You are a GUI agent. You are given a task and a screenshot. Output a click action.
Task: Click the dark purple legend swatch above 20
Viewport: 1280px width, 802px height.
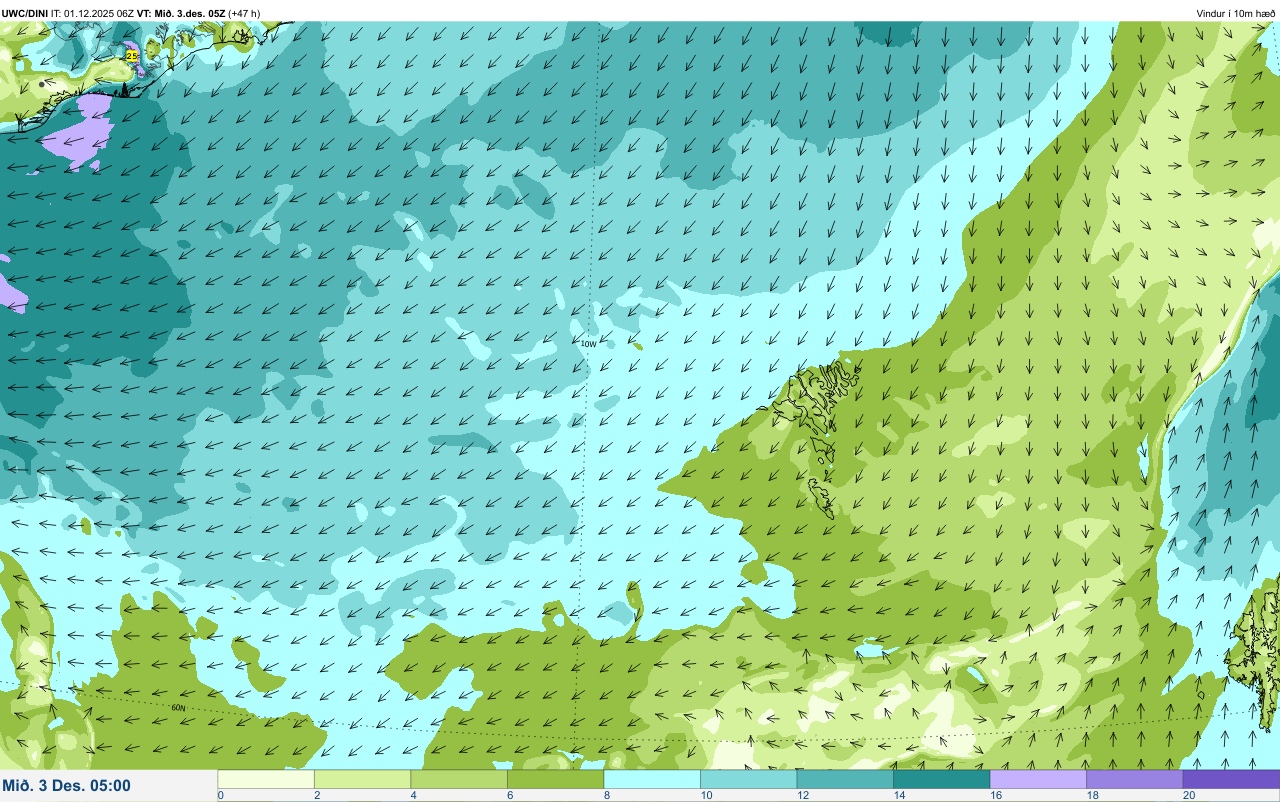click(1231, 779)
